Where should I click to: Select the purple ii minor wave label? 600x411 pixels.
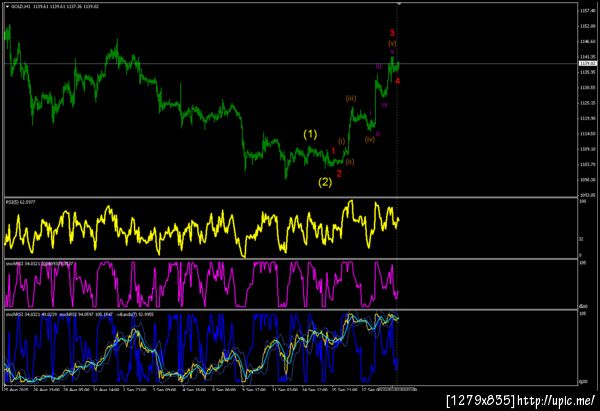click(x=378, y=134)
